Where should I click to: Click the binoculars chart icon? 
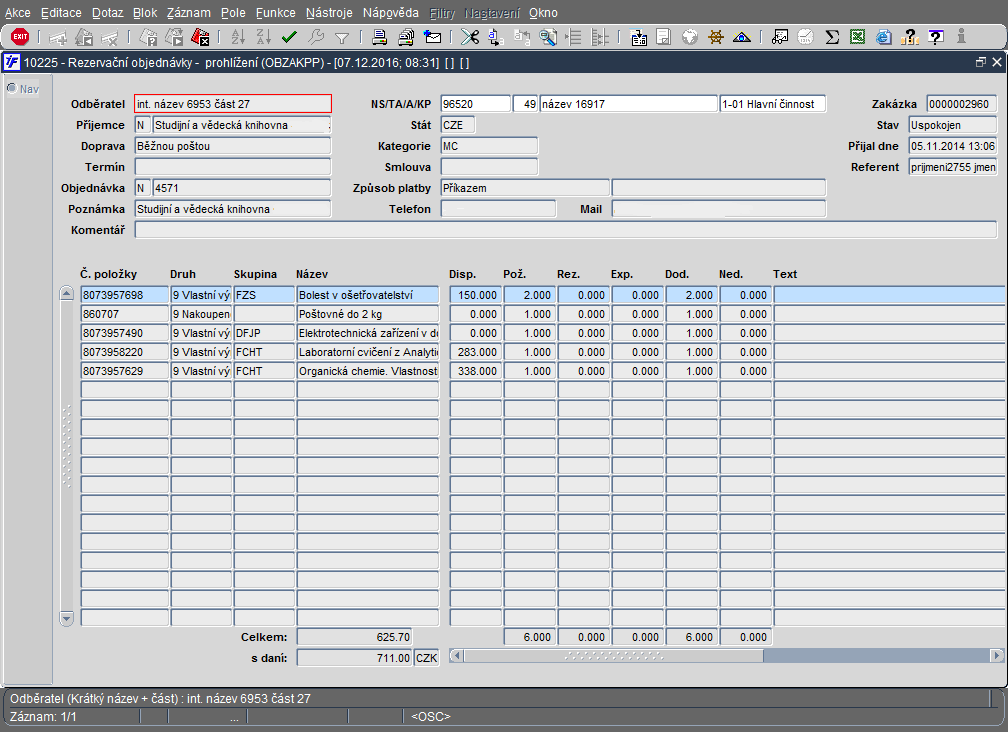tap(780, 37)
